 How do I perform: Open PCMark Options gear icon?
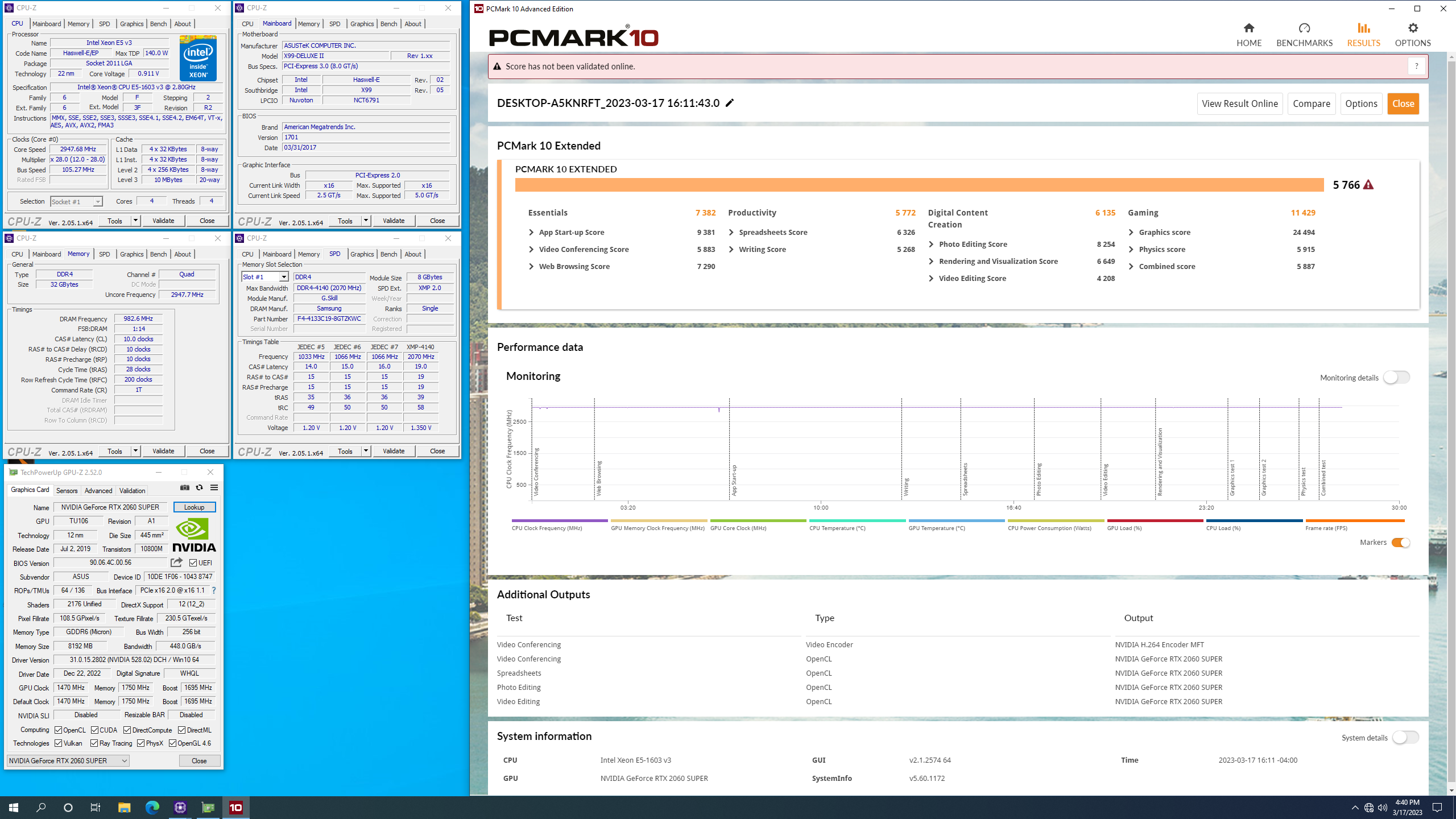click(1413, 28)
